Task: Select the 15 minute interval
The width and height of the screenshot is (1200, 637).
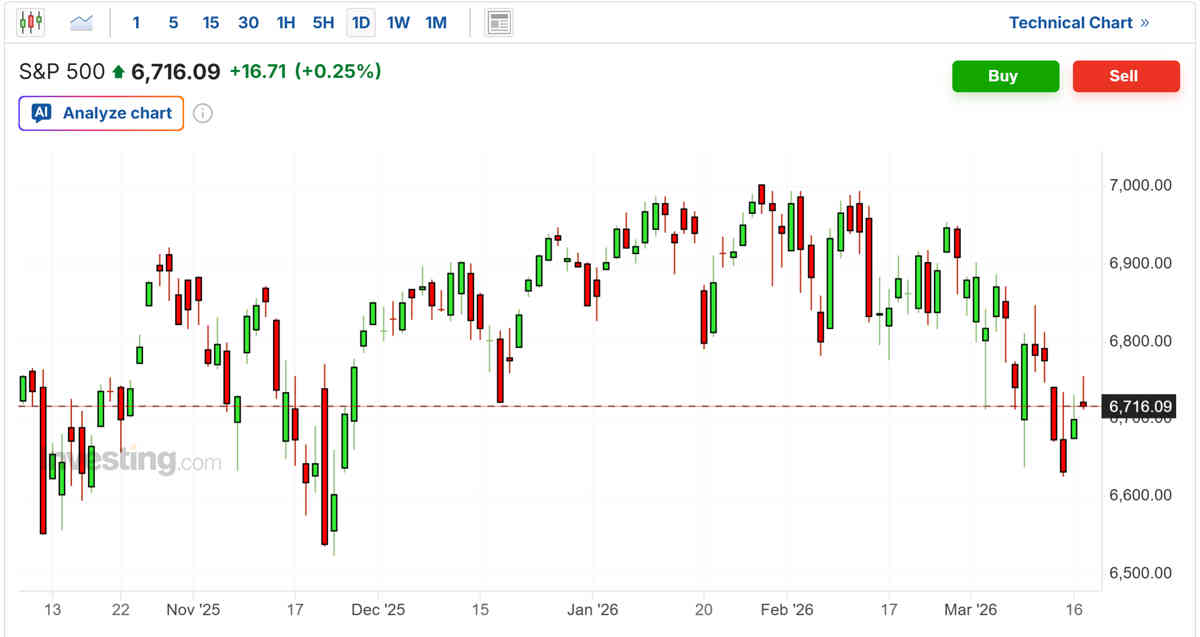Action: coord(210,22)
